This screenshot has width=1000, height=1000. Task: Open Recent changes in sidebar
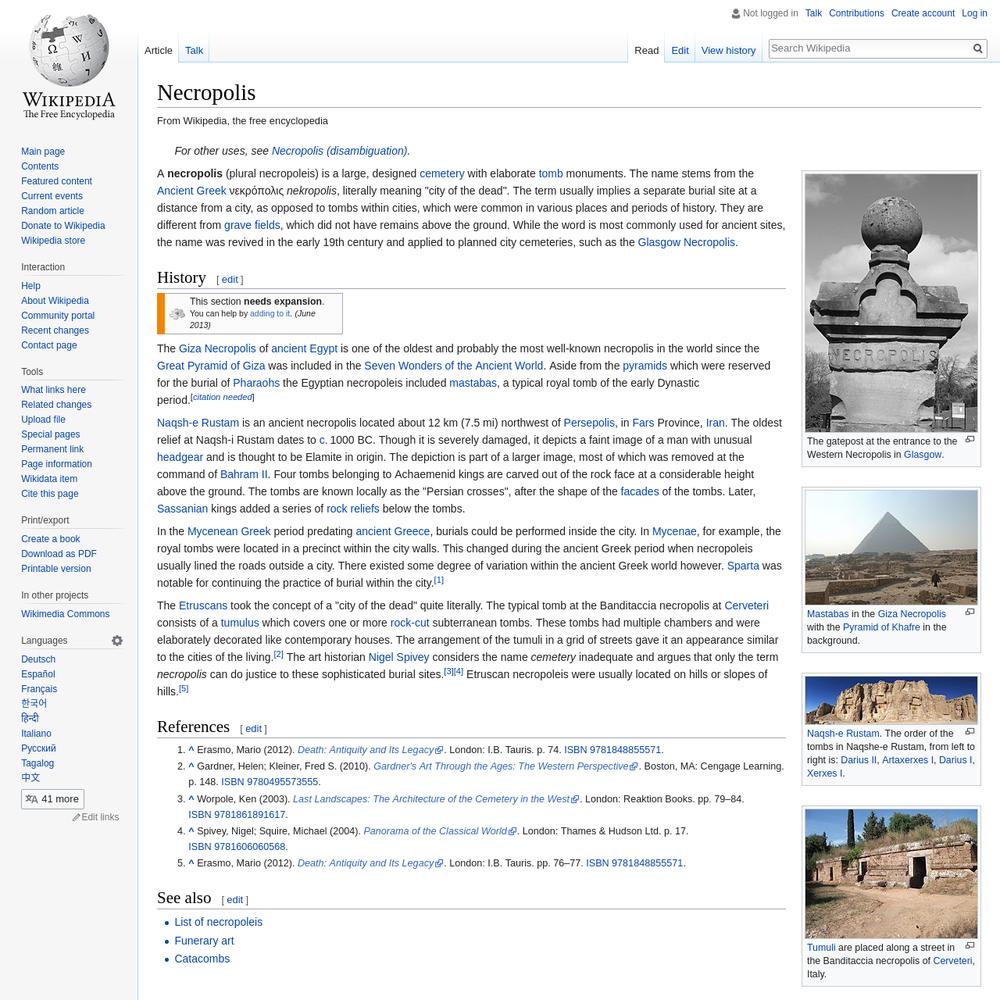point(55,330)
